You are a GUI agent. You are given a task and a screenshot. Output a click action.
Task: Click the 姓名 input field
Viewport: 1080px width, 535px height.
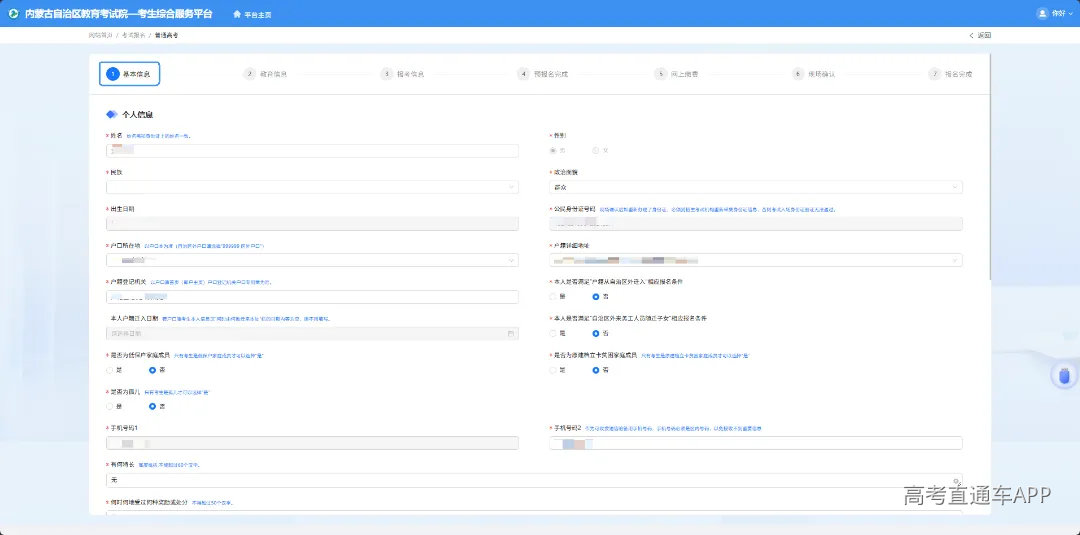pyautogui.click(x=312, y=151)
